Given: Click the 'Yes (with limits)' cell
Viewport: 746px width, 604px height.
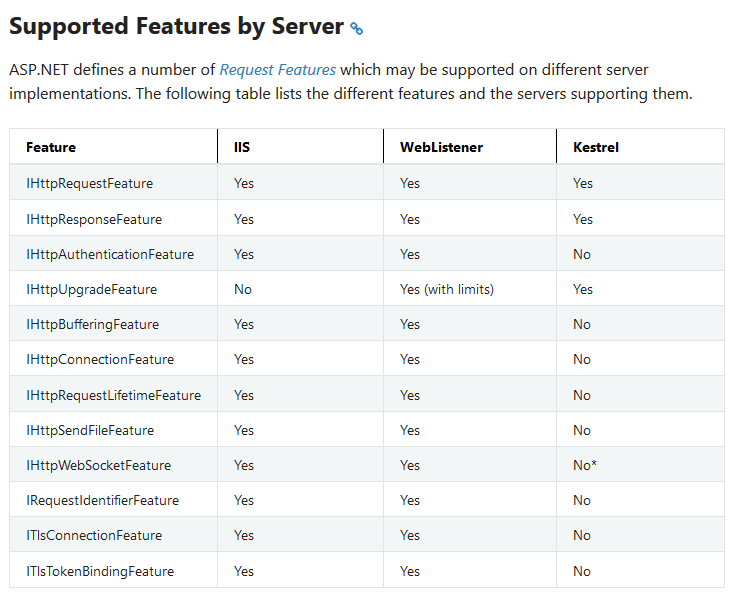Looking at the screenshot, I should pos(447,290).
